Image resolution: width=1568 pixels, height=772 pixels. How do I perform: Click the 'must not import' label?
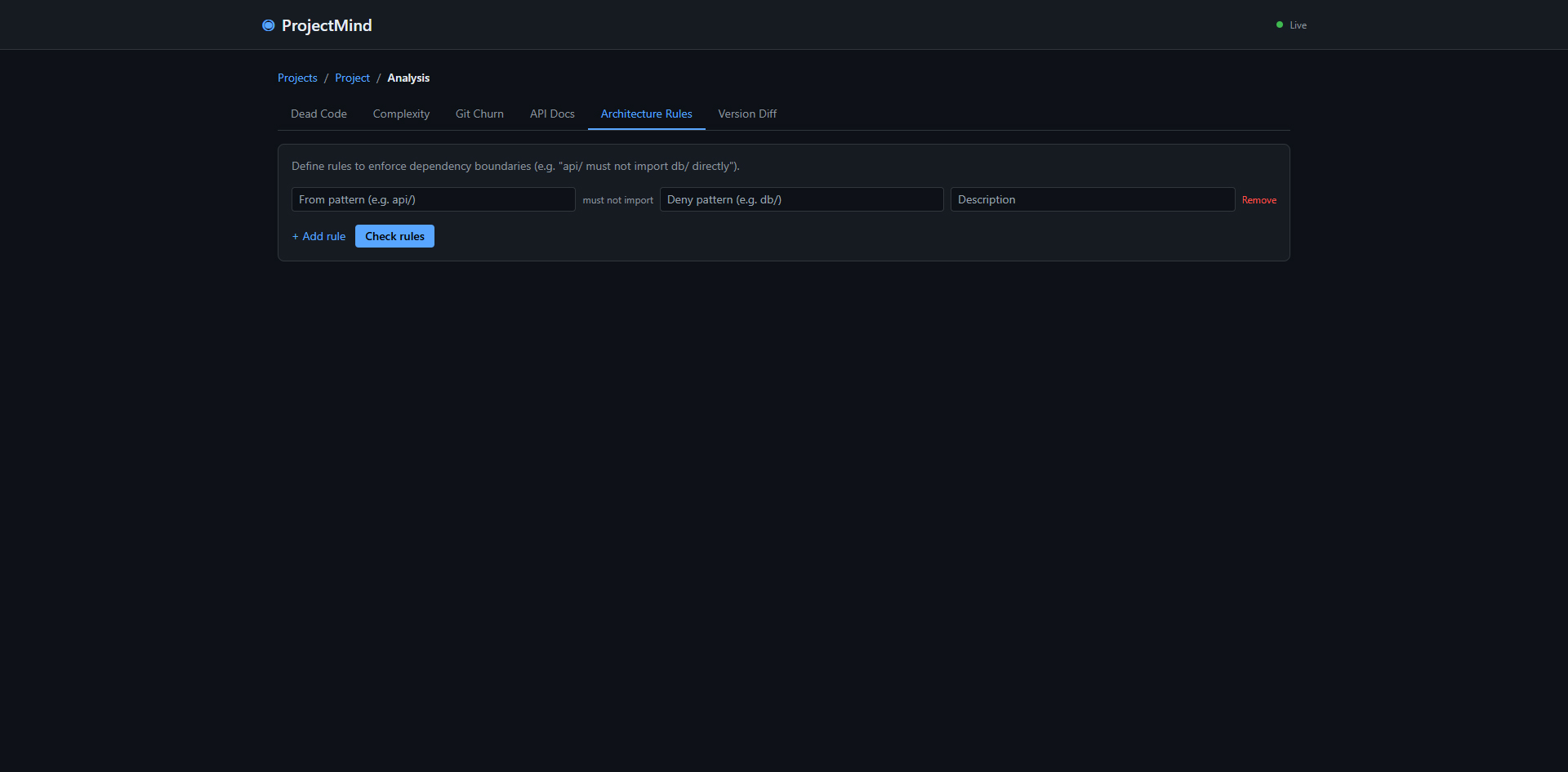pyautogui.click(x=617, y=200)
